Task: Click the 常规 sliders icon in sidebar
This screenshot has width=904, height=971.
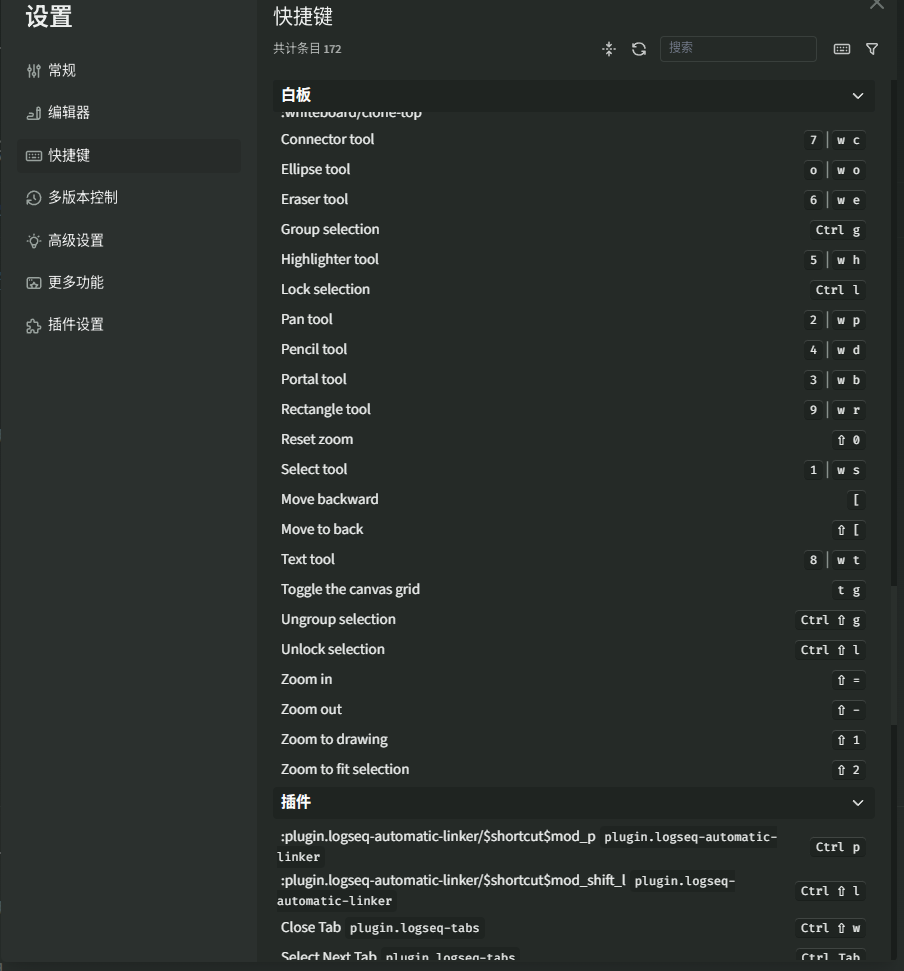Action: click(x=34, y=71)
